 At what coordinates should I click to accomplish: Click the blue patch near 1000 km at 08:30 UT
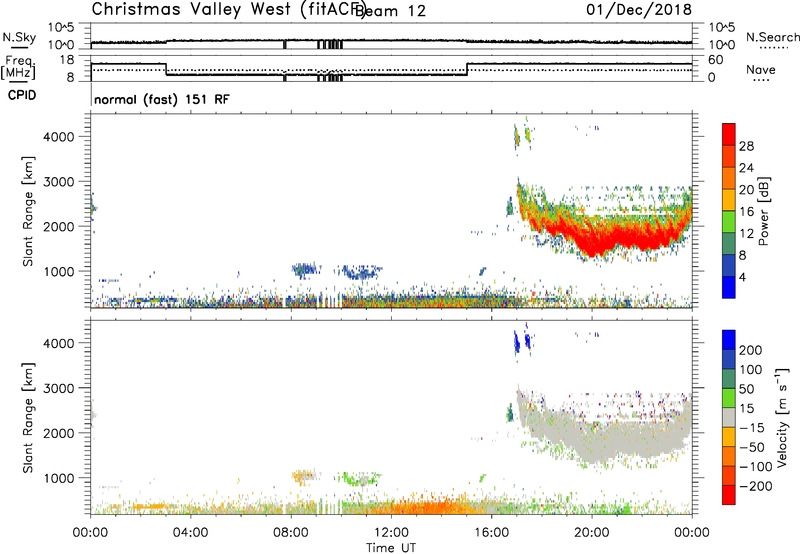[x=306, y=270]
